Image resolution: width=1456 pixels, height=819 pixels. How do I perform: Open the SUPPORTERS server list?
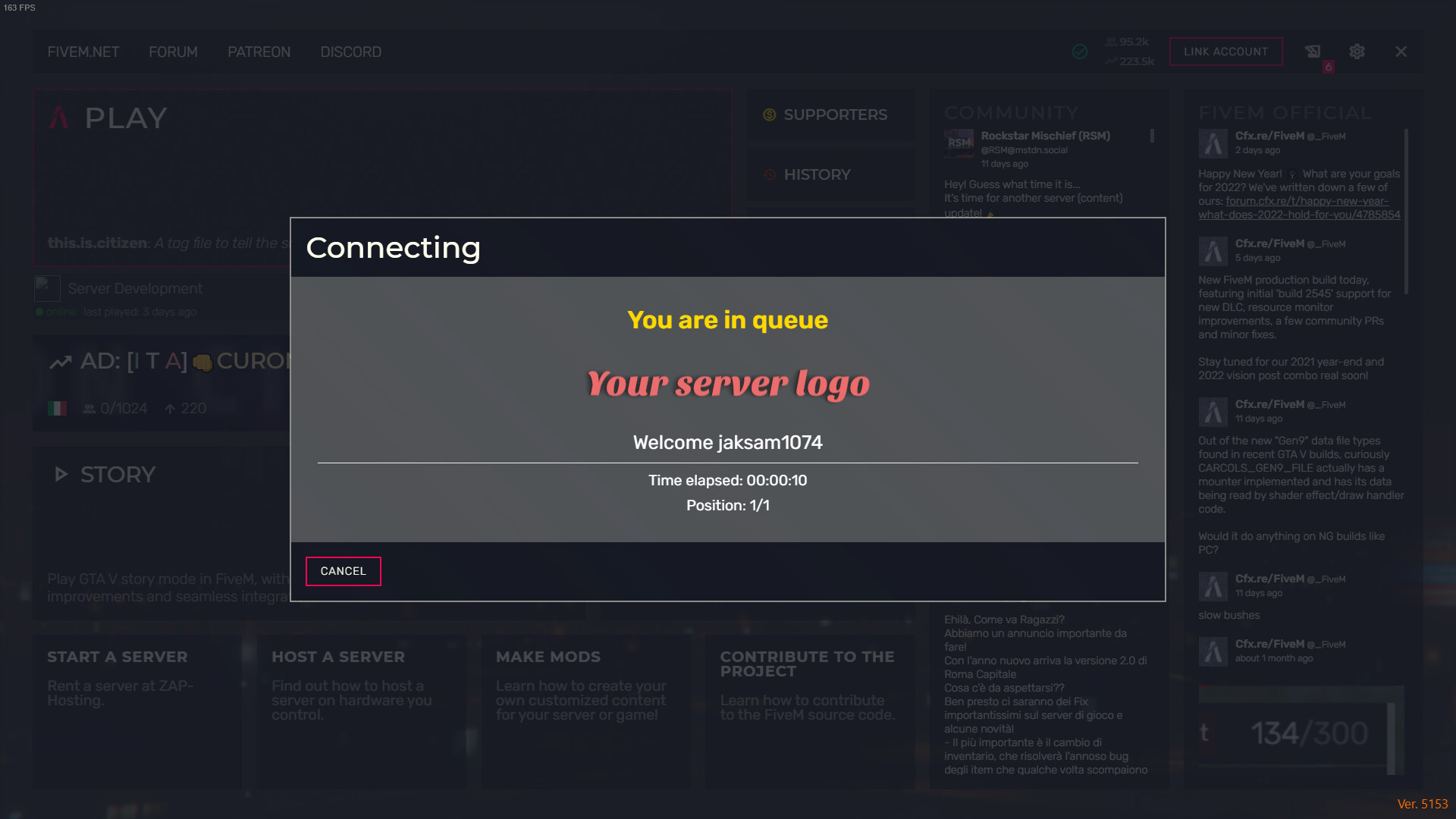pos(830,115)
